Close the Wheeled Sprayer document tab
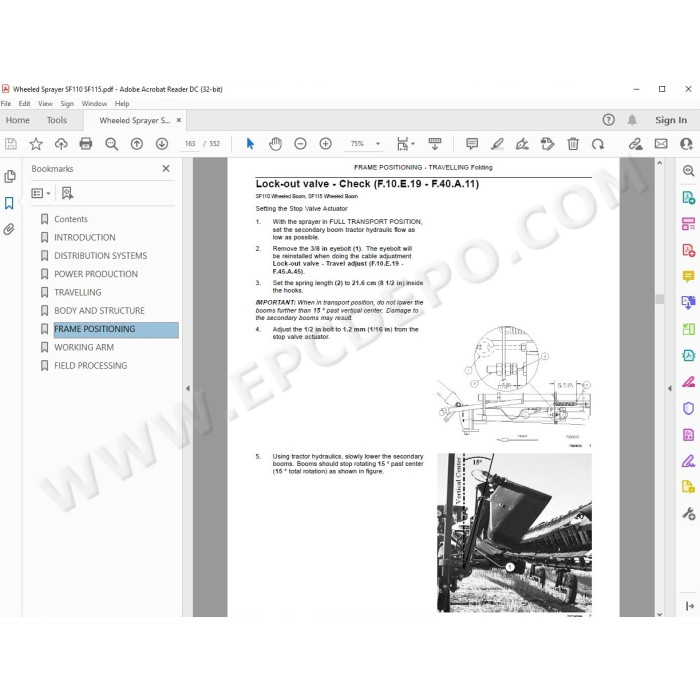This screenshot has height=700, width=700. click(179, 120)
